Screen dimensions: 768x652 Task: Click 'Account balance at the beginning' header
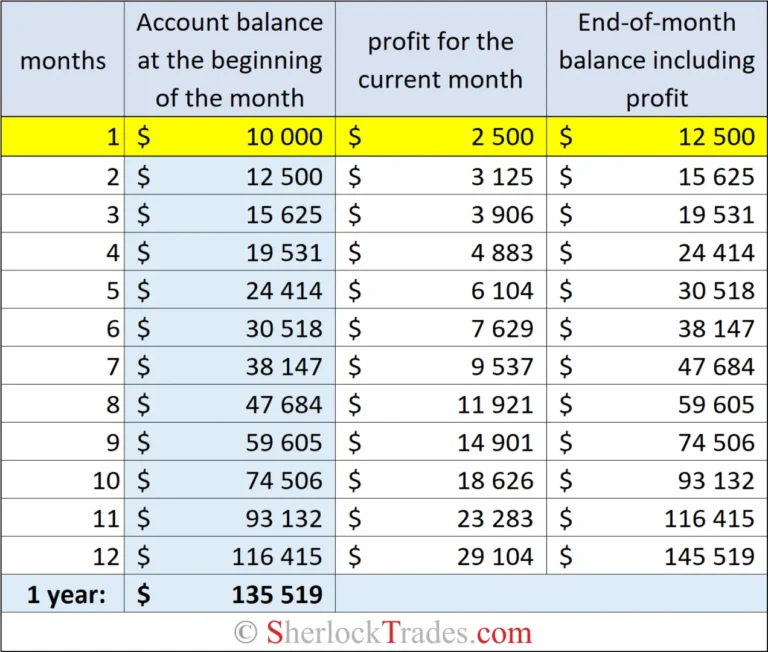pos(230,60)
